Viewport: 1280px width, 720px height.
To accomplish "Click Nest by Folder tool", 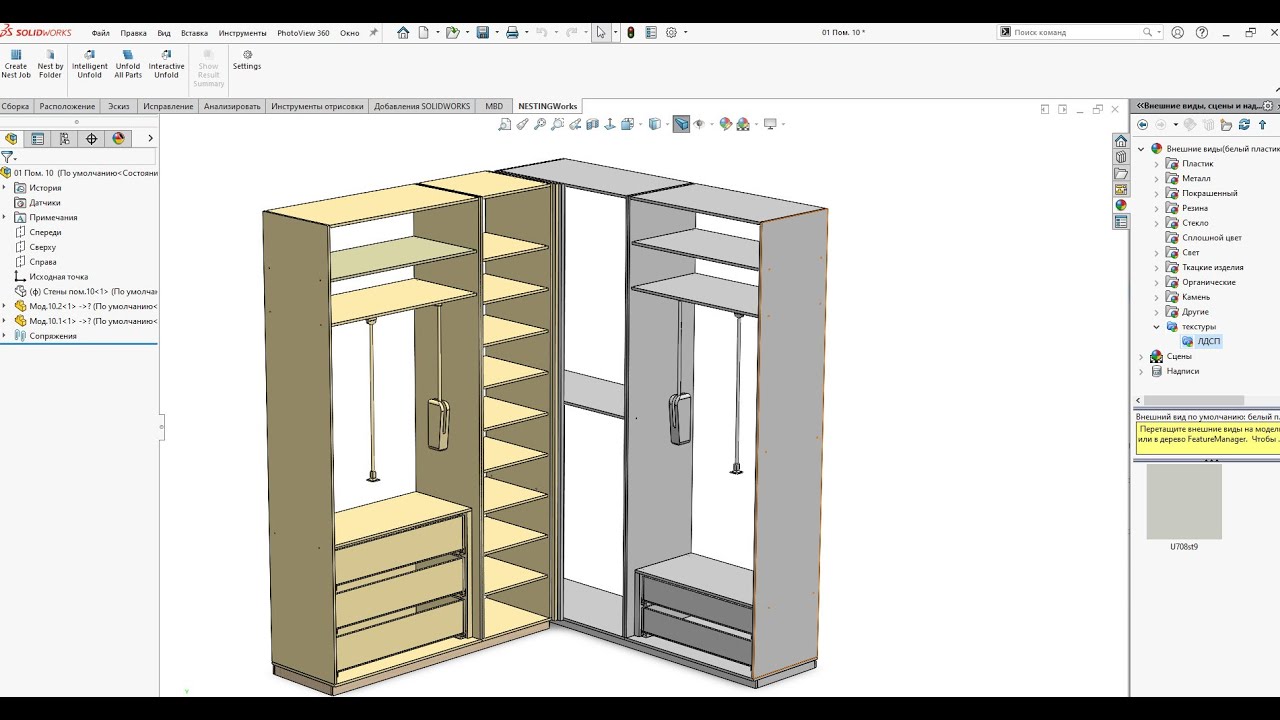I will coord(50,64).
